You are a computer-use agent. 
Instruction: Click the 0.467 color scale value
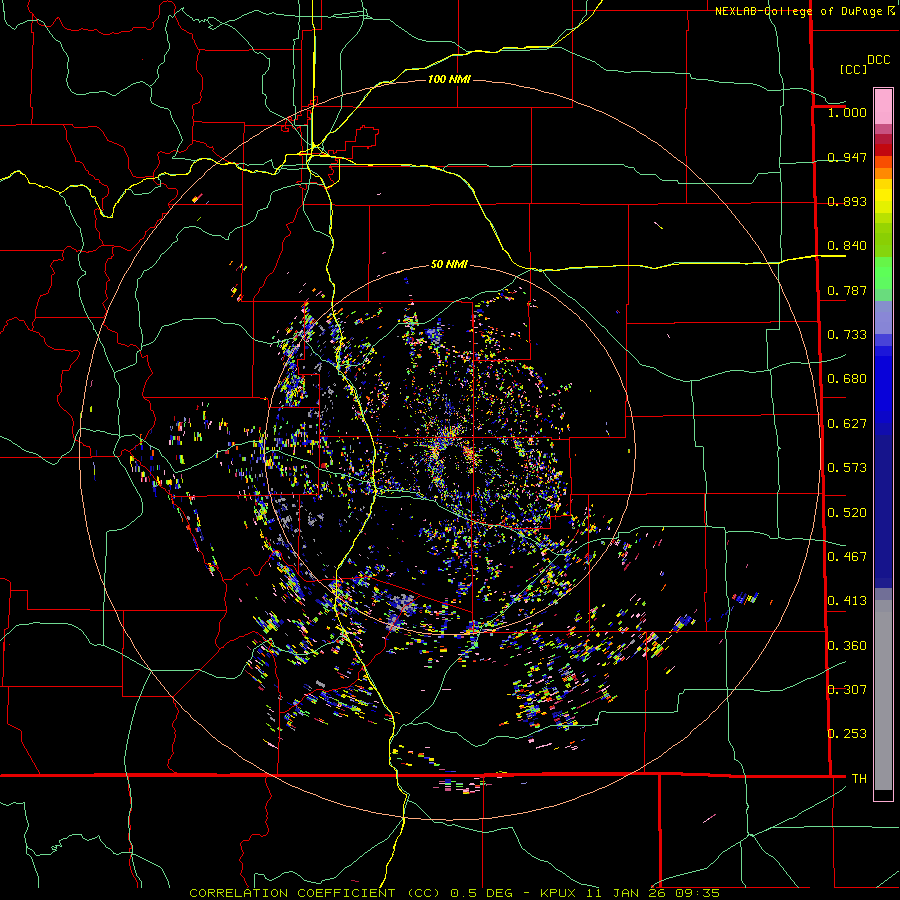[847, 557]
